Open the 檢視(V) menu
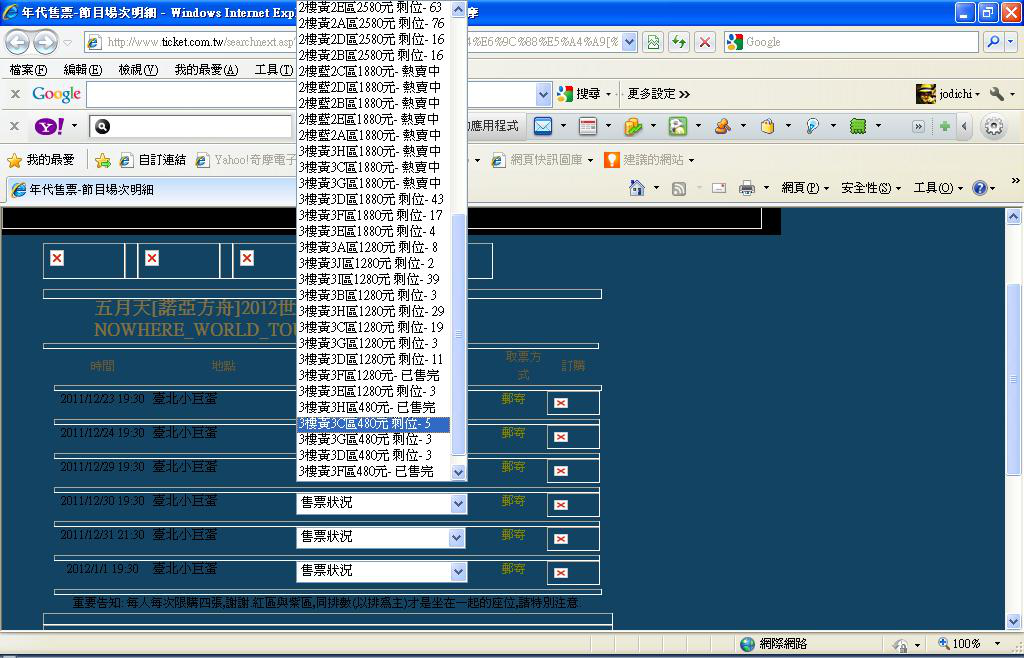Image resolution: width=1024 pixels, height=658 pixels. pyautogui.click(x=138, y=70)
